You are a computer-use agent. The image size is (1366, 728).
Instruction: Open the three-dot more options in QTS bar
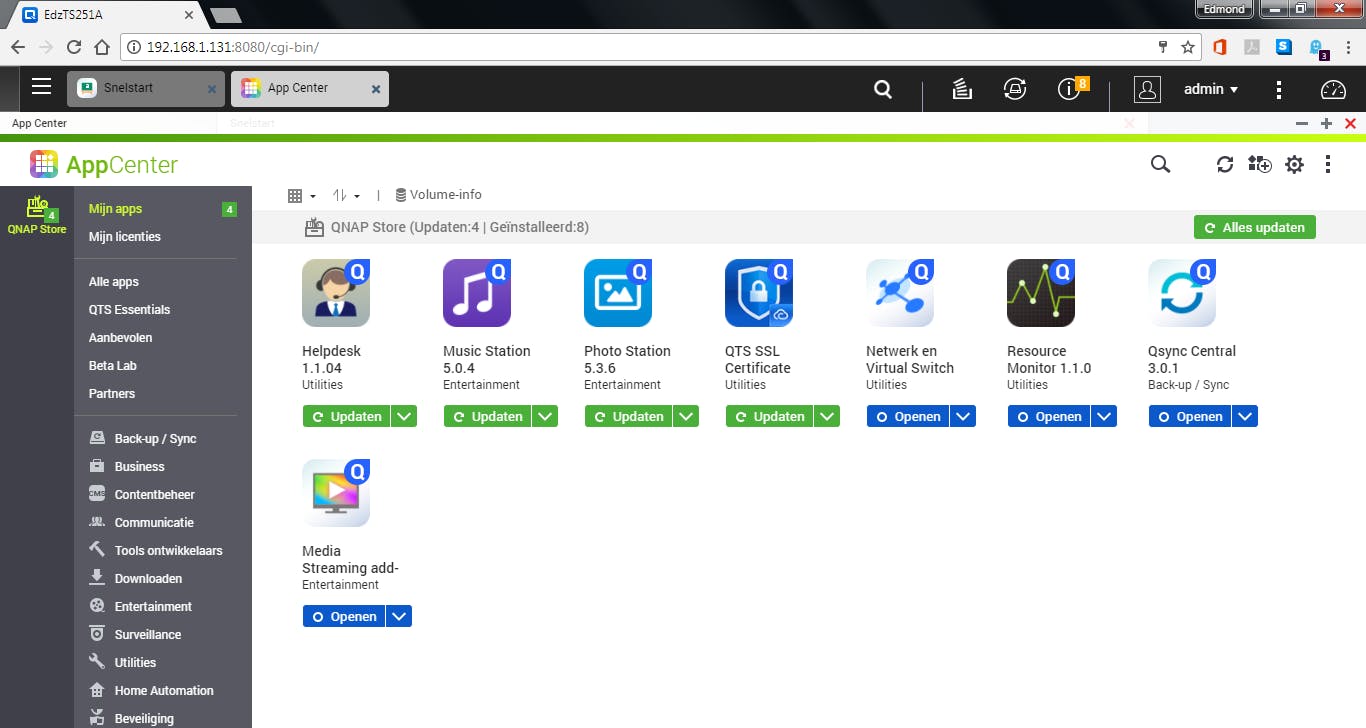pos(1279,89)
